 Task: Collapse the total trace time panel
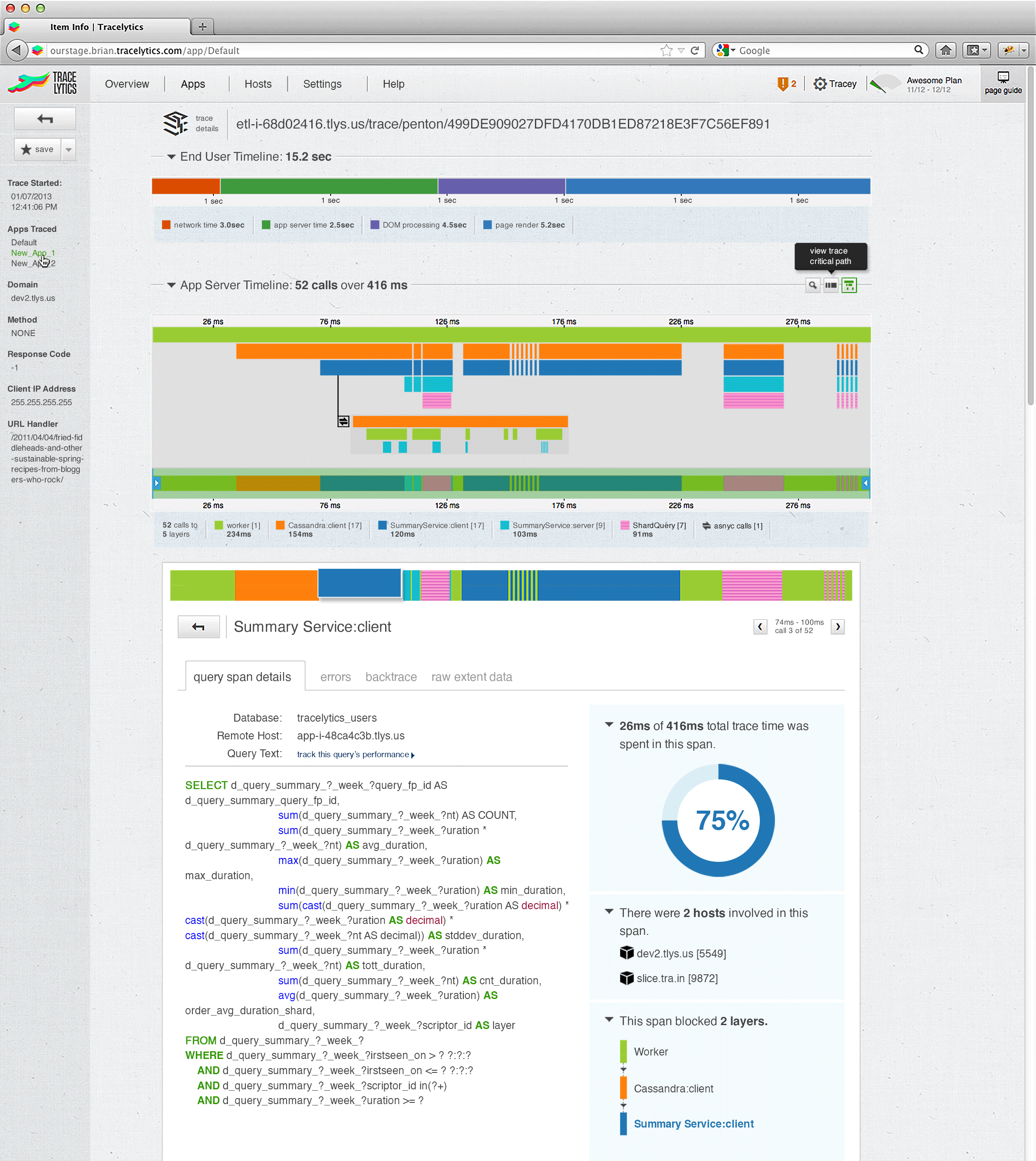608,725
